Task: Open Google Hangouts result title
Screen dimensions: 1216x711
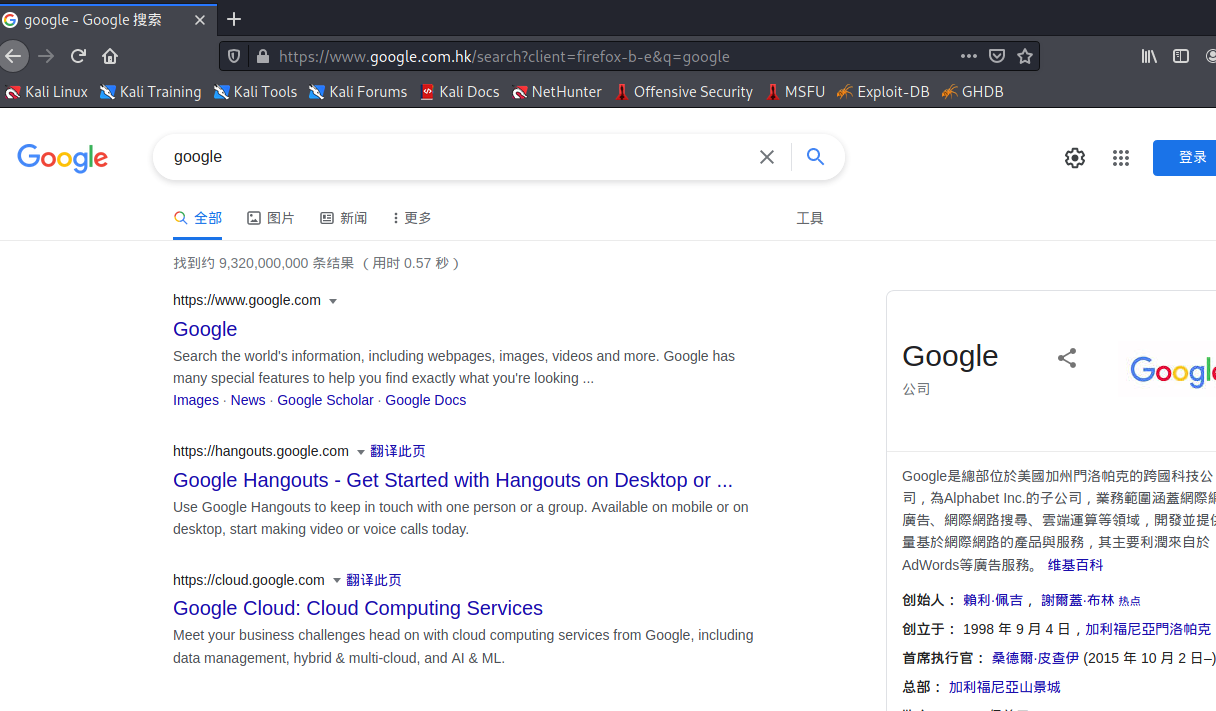Action: tap(453, 480)
